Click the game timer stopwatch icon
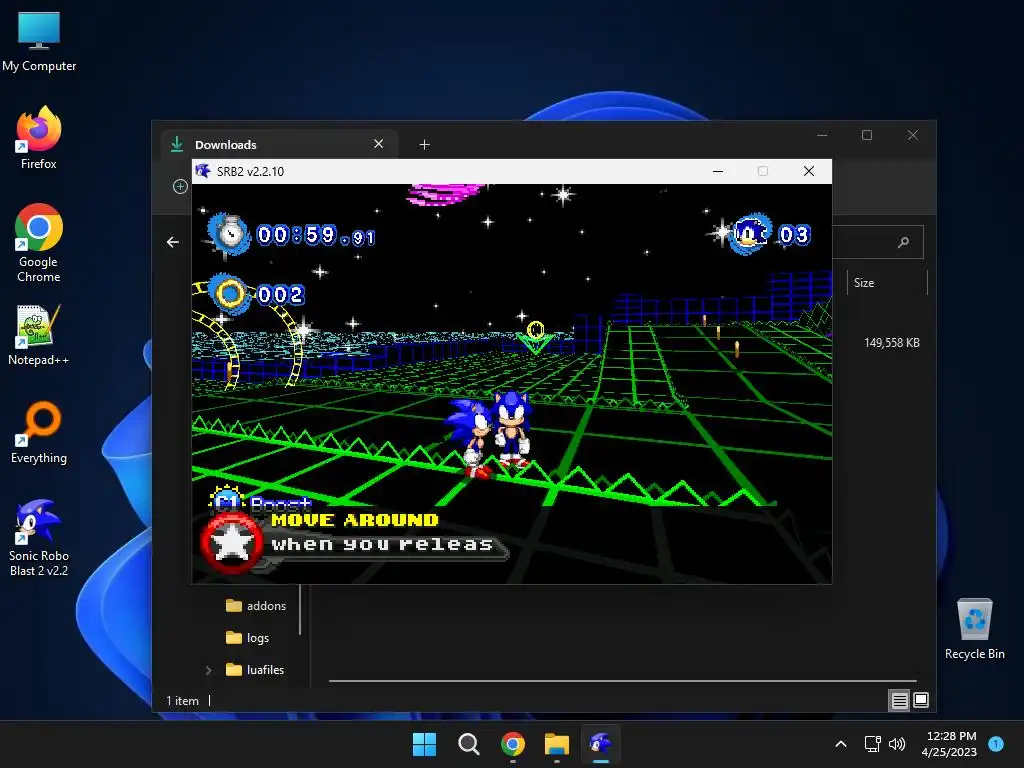This screenshot has height=768, width=1024. pos(229,234)
